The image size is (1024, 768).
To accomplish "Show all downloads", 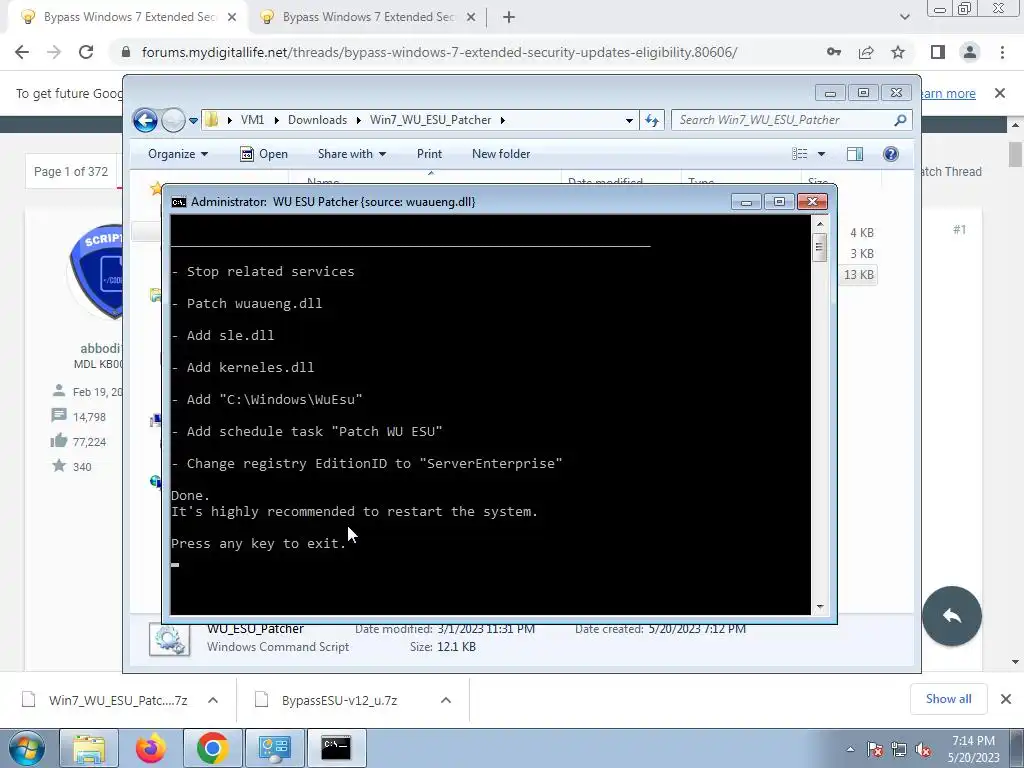I will [x=948, y=699].
